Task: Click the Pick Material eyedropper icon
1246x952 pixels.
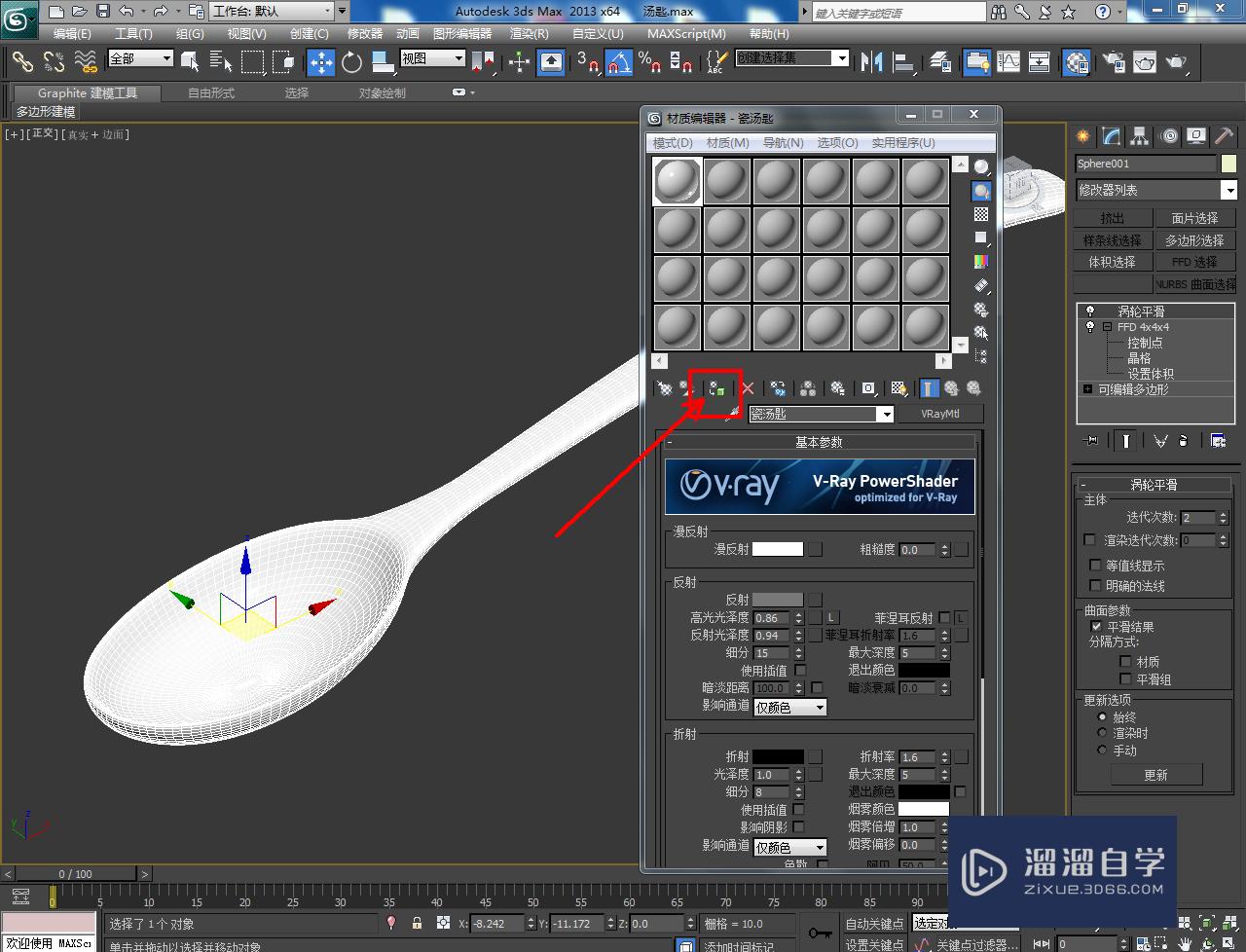Action: point(733,414)
